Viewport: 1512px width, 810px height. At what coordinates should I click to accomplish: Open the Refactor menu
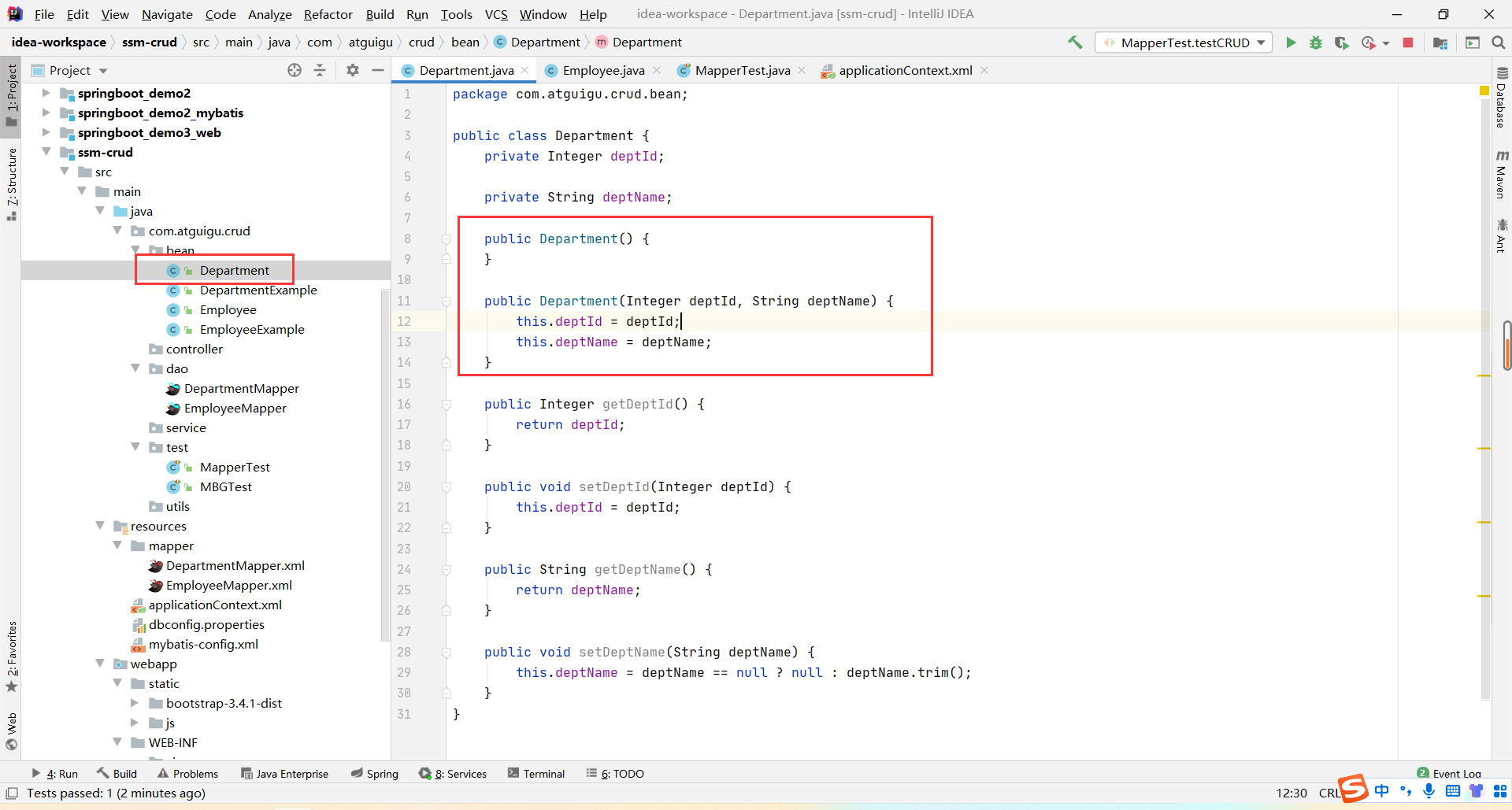328,14
